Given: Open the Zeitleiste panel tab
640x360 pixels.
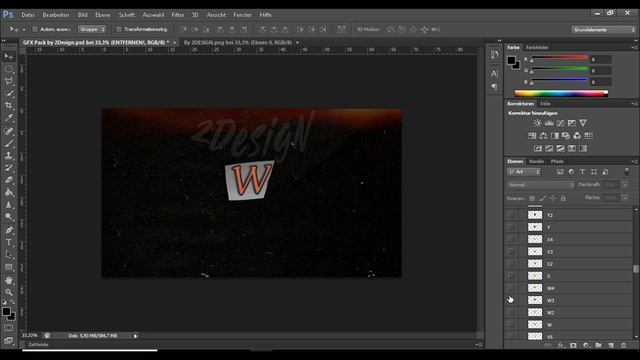Looking at the screenshot, I should 38,344.
